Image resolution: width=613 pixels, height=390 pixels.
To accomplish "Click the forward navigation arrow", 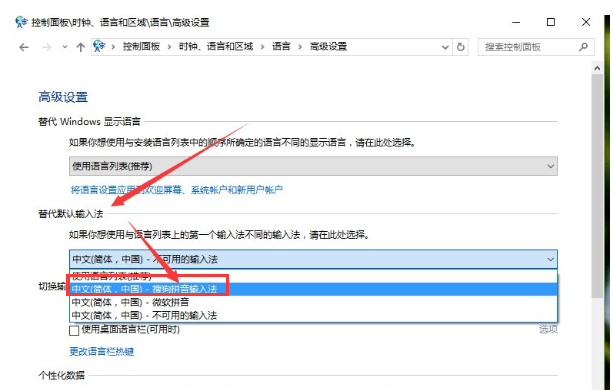I will point(47,47).
